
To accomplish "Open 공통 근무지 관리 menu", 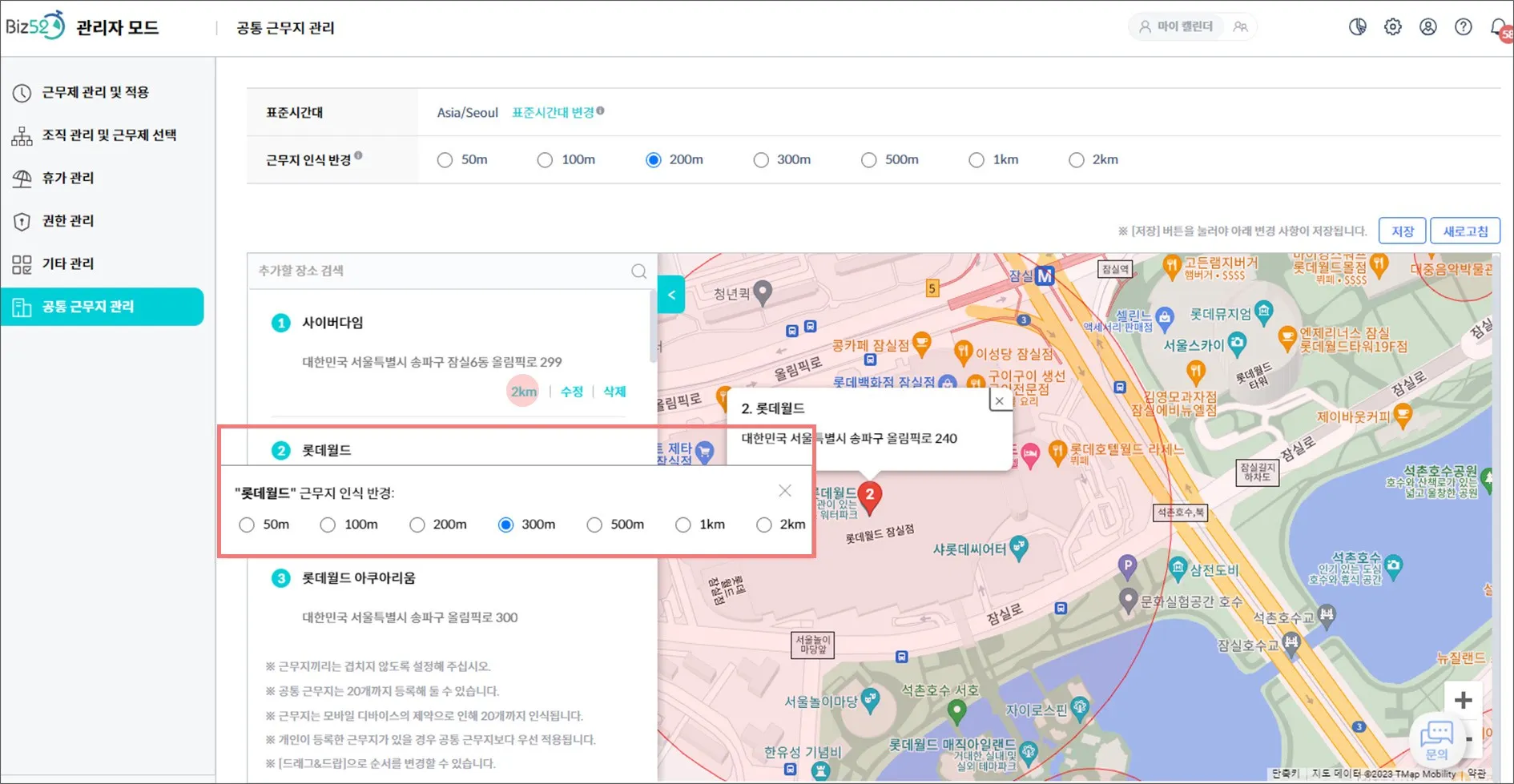I will [x=103, y=307].
